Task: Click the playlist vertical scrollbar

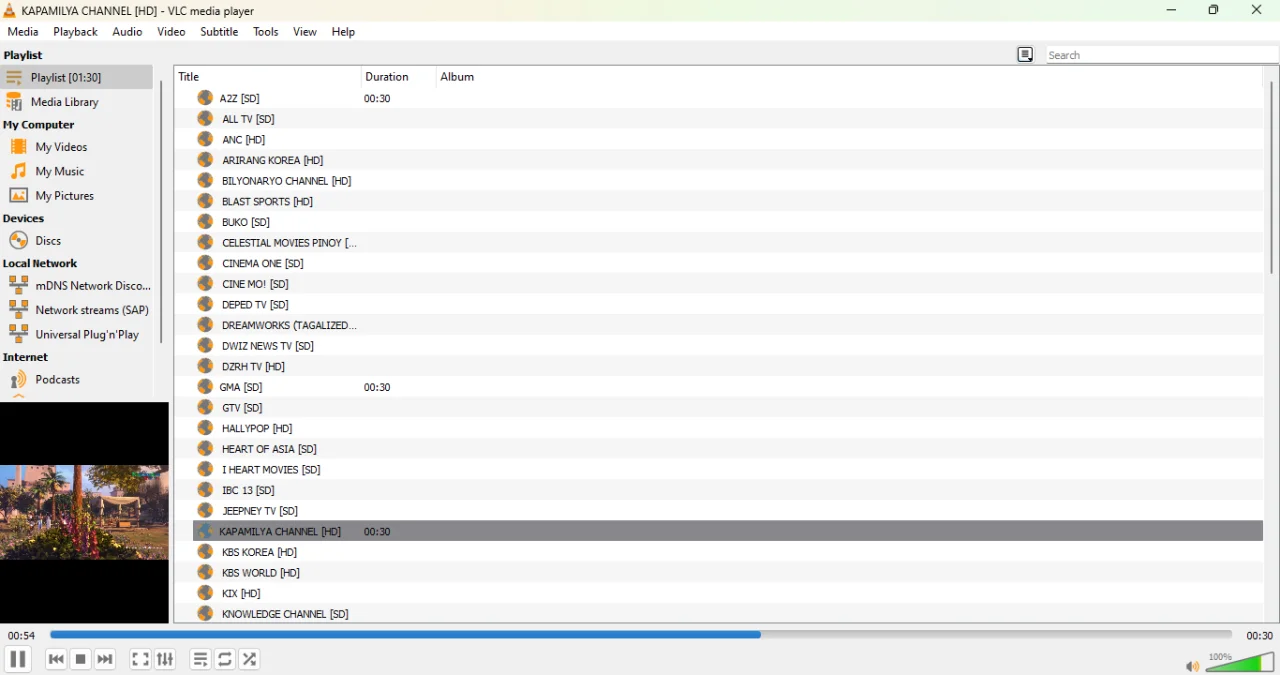Action: tap(1271, 177)
